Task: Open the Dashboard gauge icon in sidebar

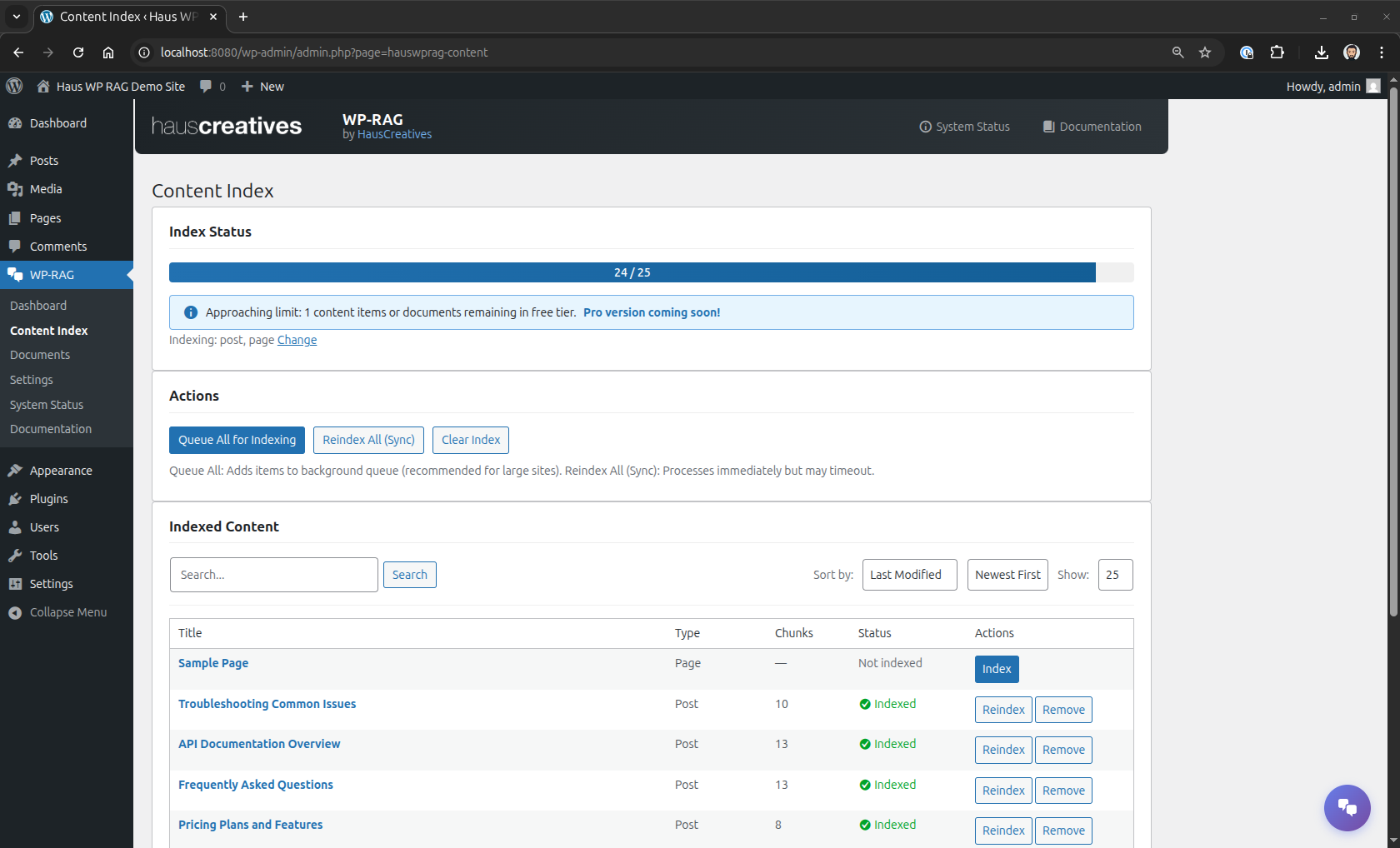Action: [x=15, y=123]
